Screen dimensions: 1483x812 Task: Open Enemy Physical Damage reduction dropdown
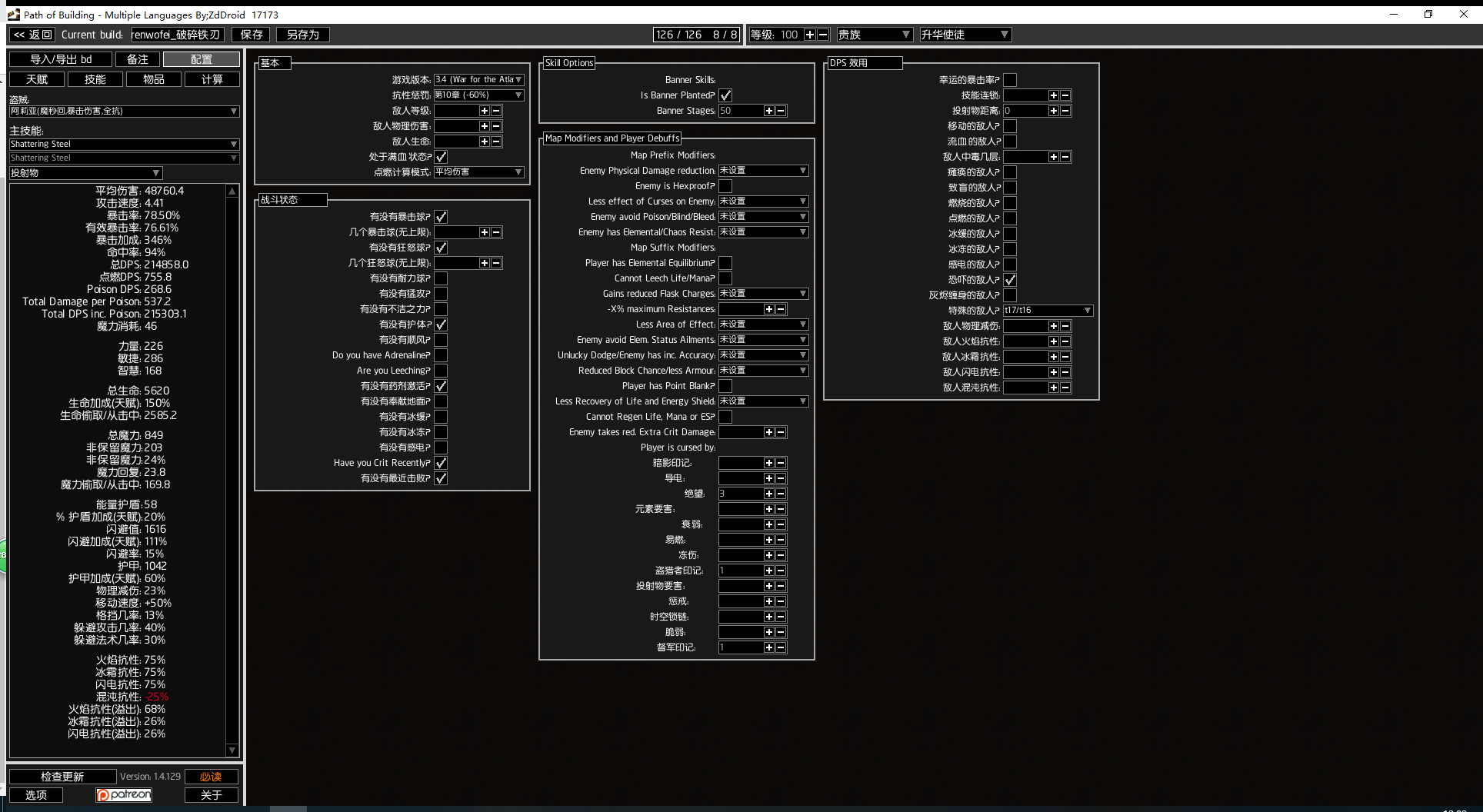[763, 171]
